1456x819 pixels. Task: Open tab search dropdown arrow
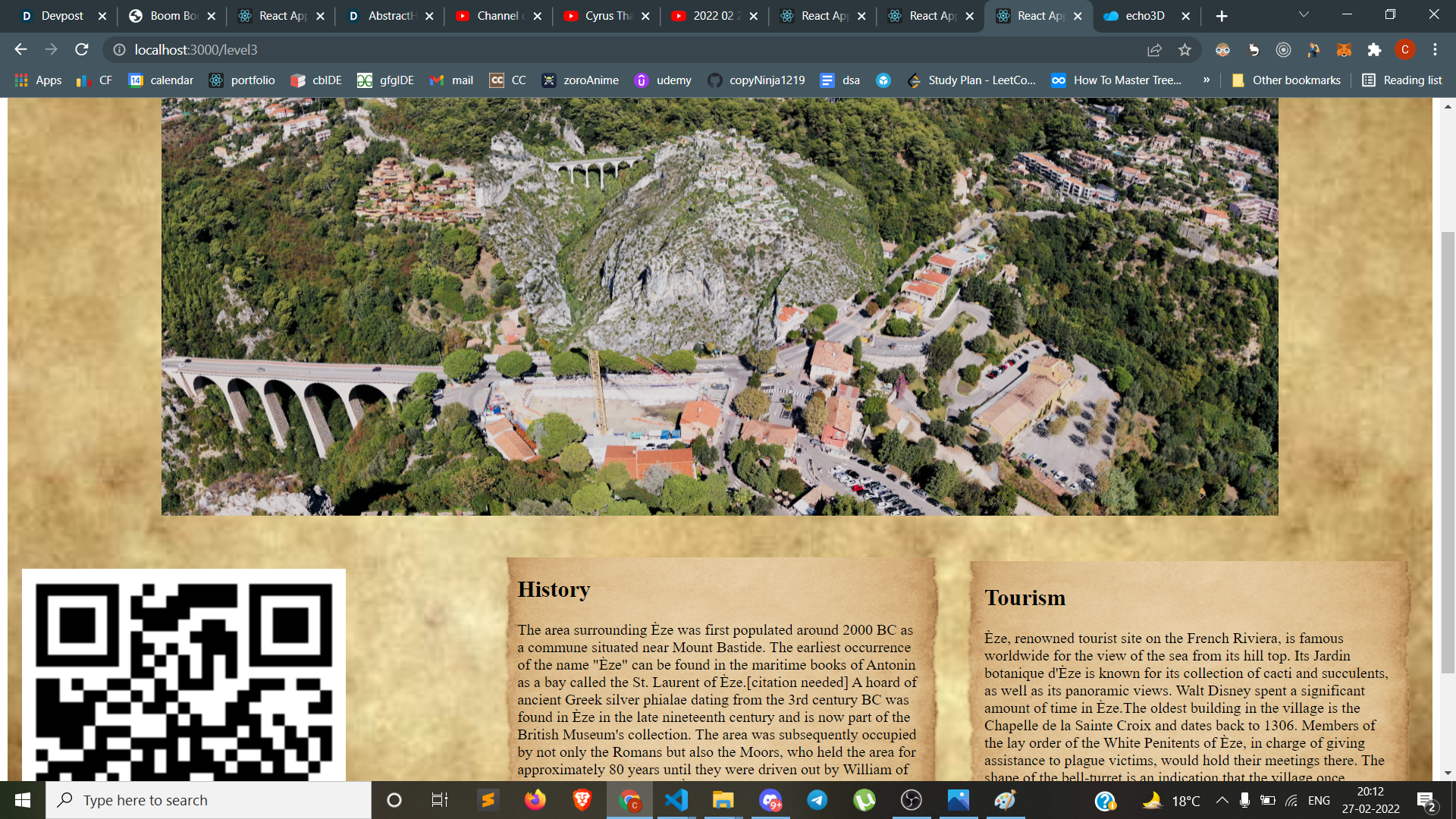(1304, 14)
